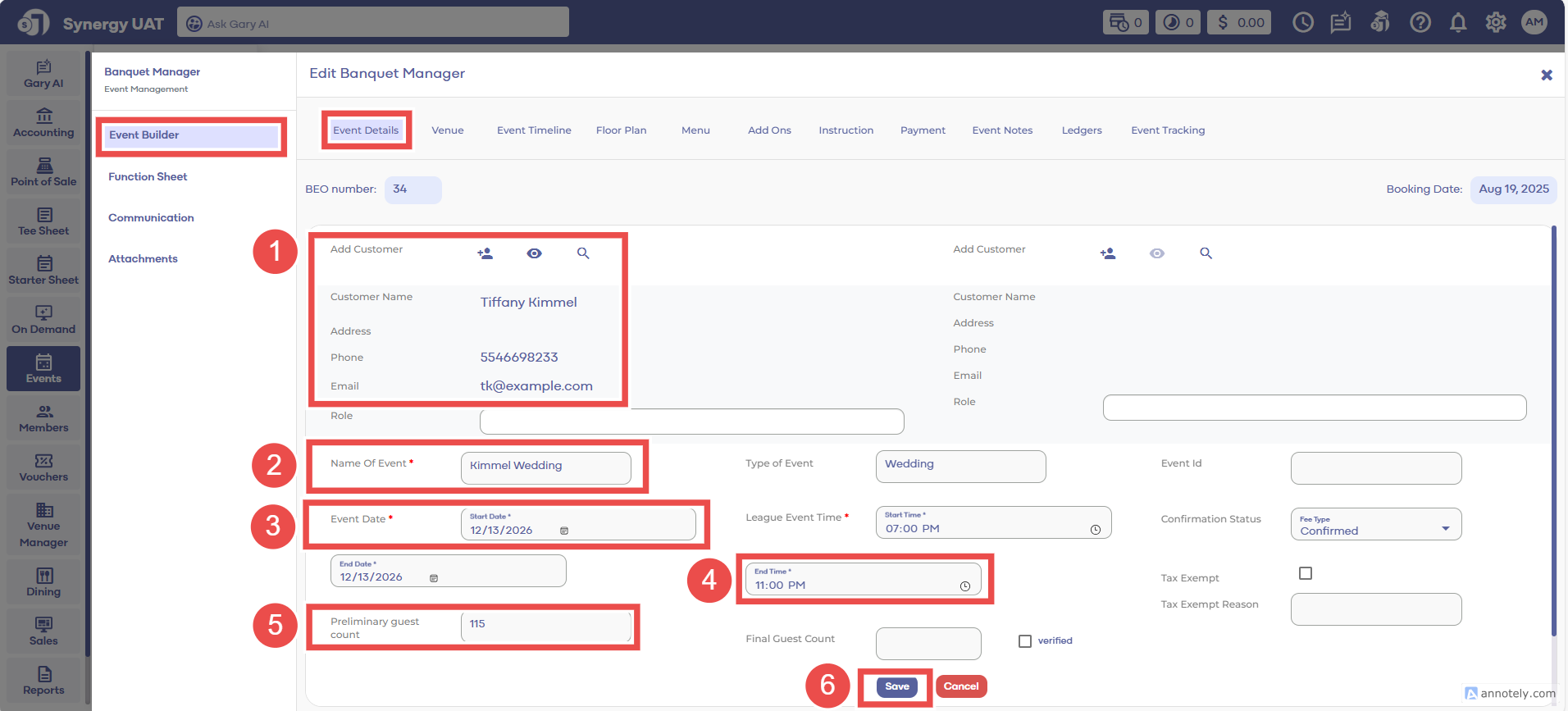Image resolution: width=1568 pixels, height=711 pixels.
Task: Click the Name Of Event input field
Action: point(545,466)
